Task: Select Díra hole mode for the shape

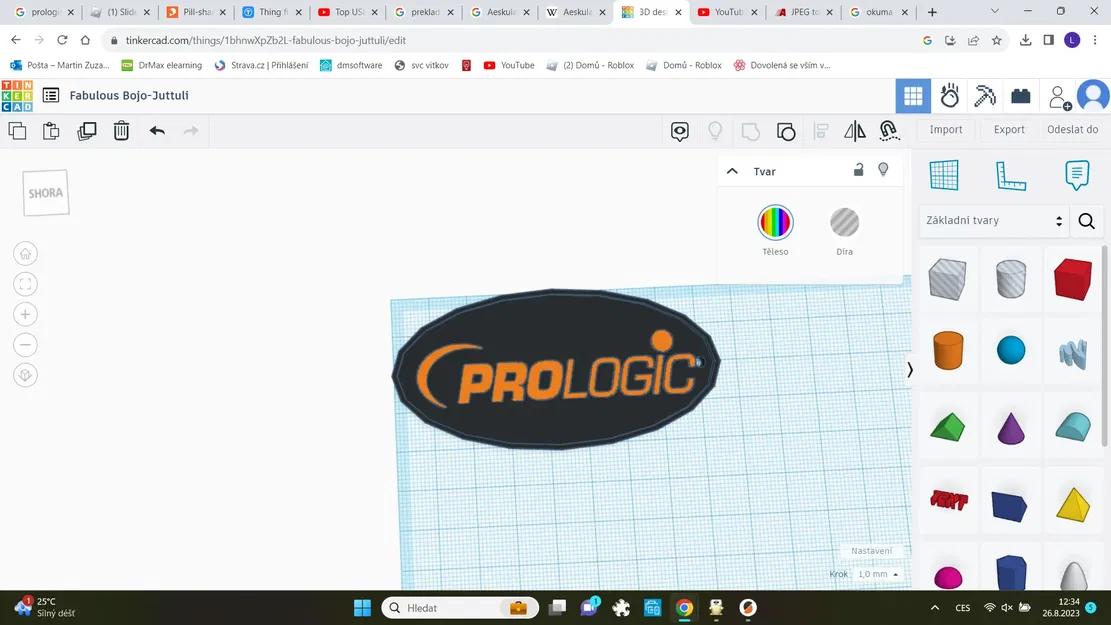Action: tap(844, 221)
